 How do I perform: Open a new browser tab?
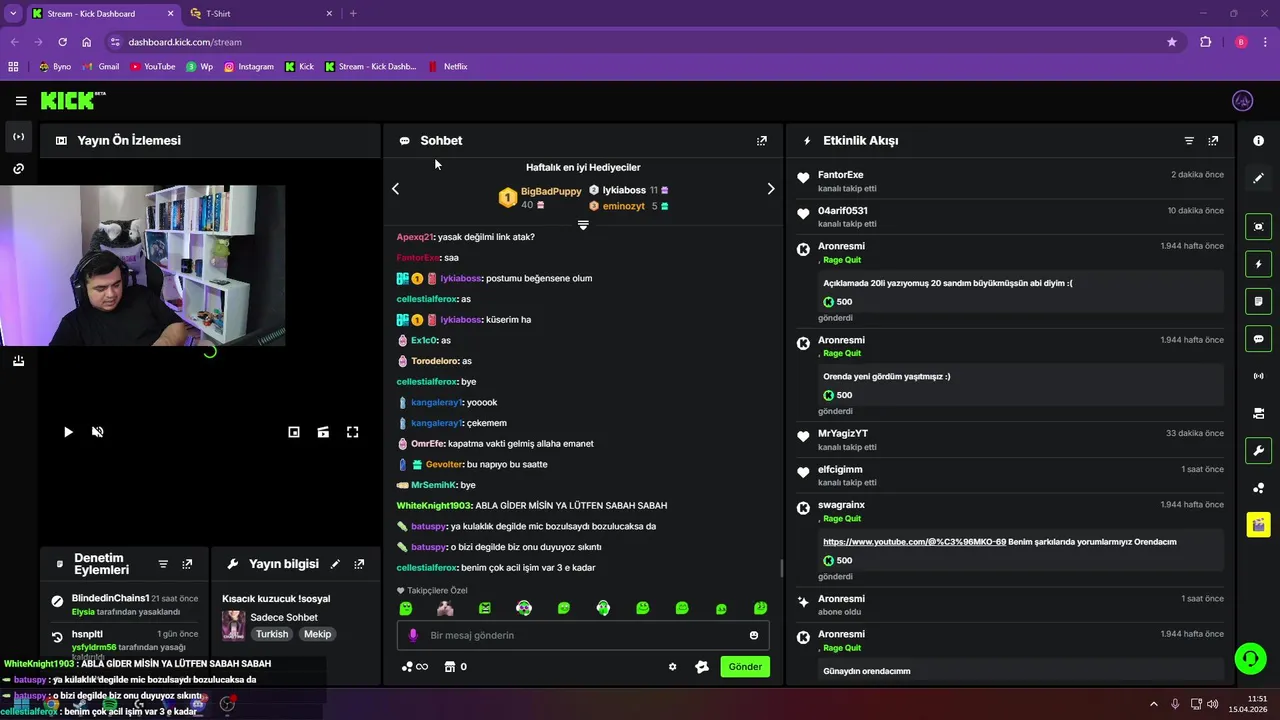click(353, 14)
